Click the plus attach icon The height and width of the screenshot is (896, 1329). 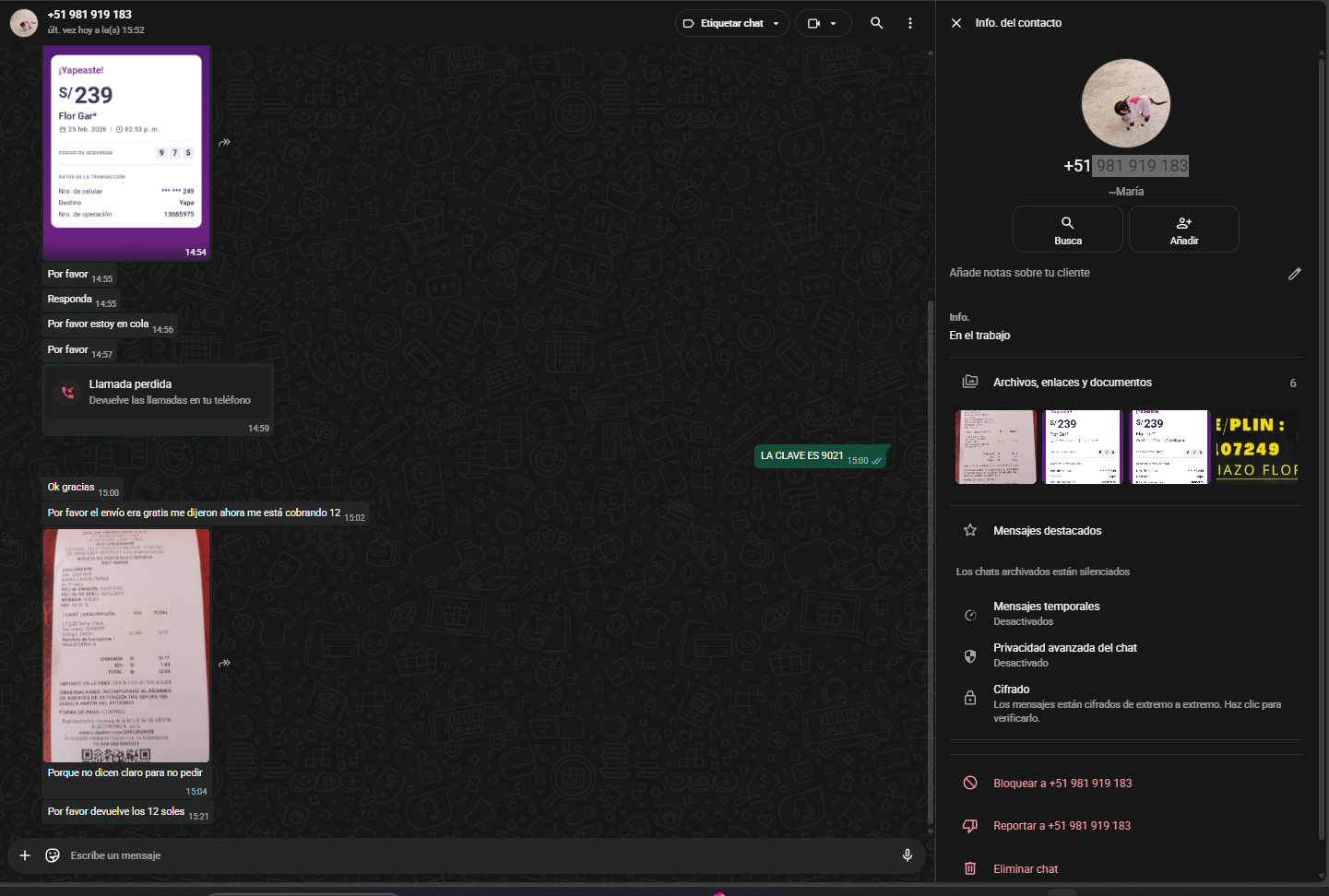25,855
